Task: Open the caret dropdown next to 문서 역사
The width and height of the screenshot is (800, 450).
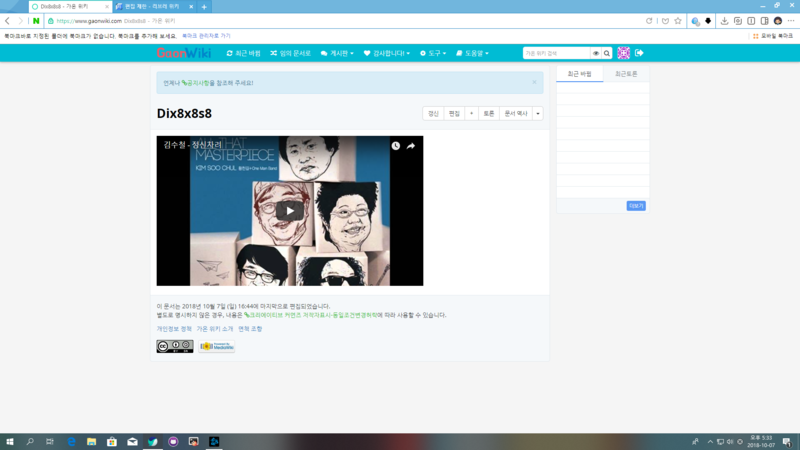Action: [538, 113]
